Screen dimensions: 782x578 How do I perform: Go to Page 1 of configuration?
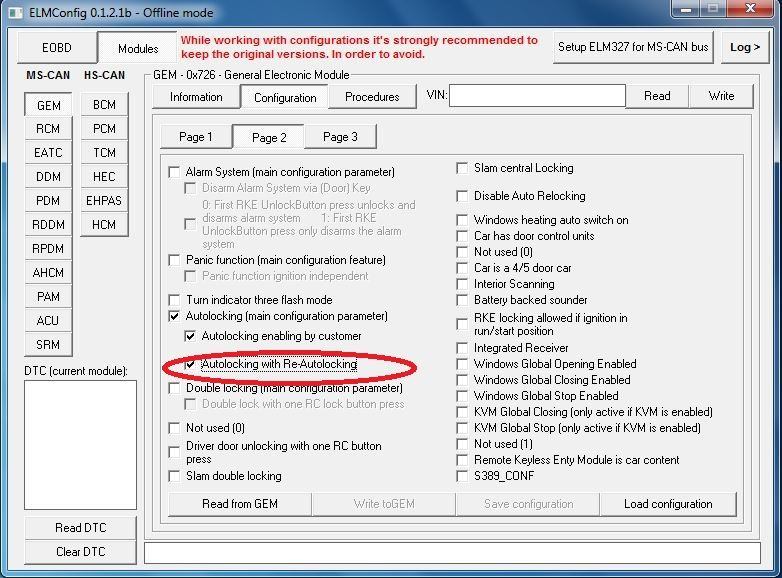[x=196, y=137]
